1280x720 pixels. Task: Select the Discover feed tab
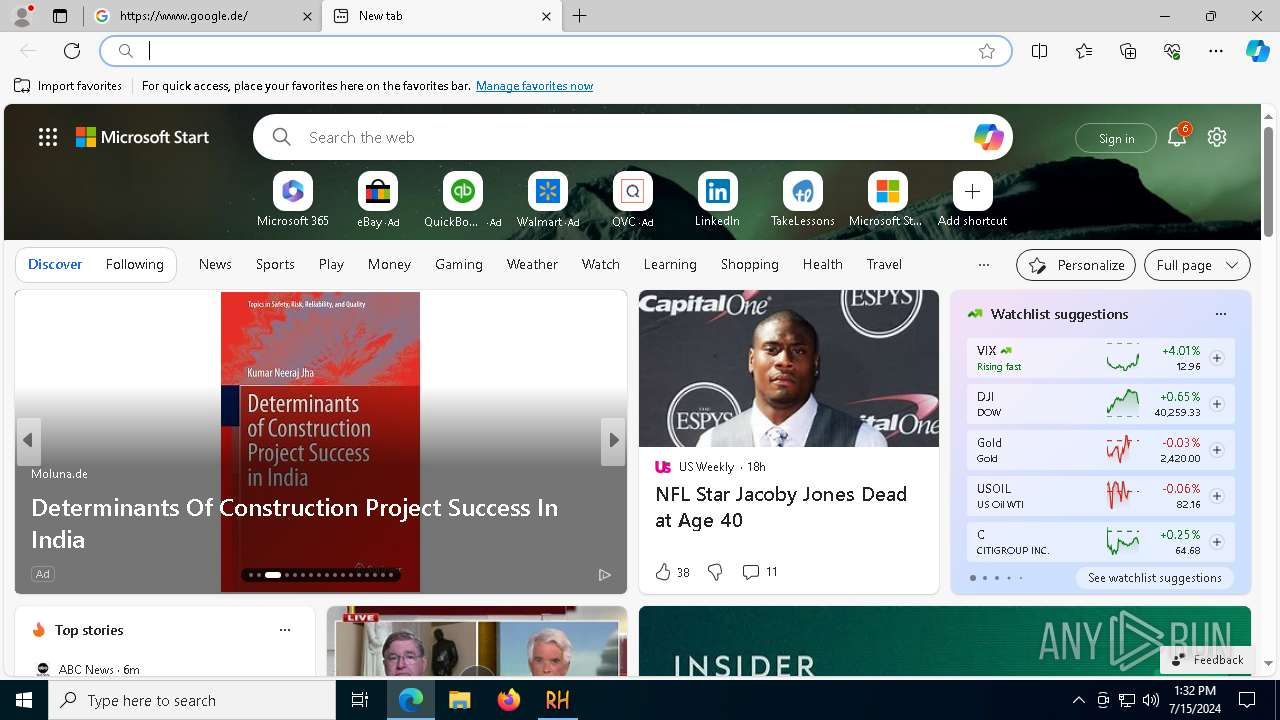55,264
